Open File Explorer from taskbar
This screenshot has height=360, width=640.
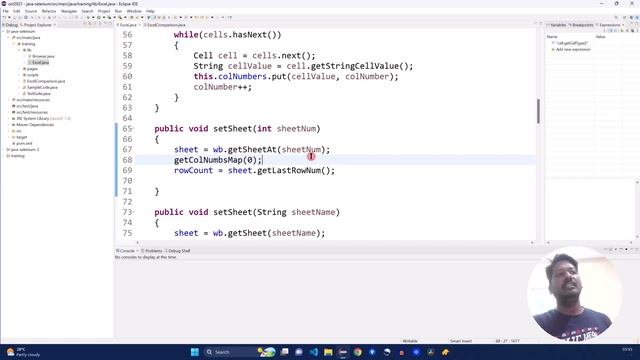tap(328, 352)
